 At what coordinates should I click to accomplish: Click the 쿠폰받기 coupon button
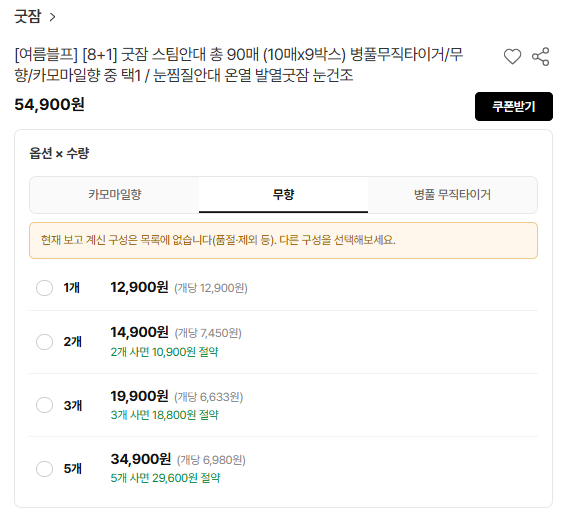[x=514, y=107]
